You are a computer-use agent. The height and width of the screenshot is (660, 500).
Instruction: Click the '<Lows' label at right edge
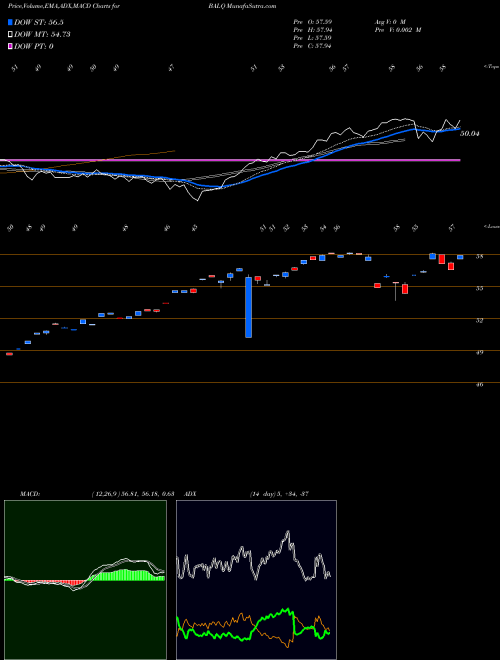[x=491, y=226]
